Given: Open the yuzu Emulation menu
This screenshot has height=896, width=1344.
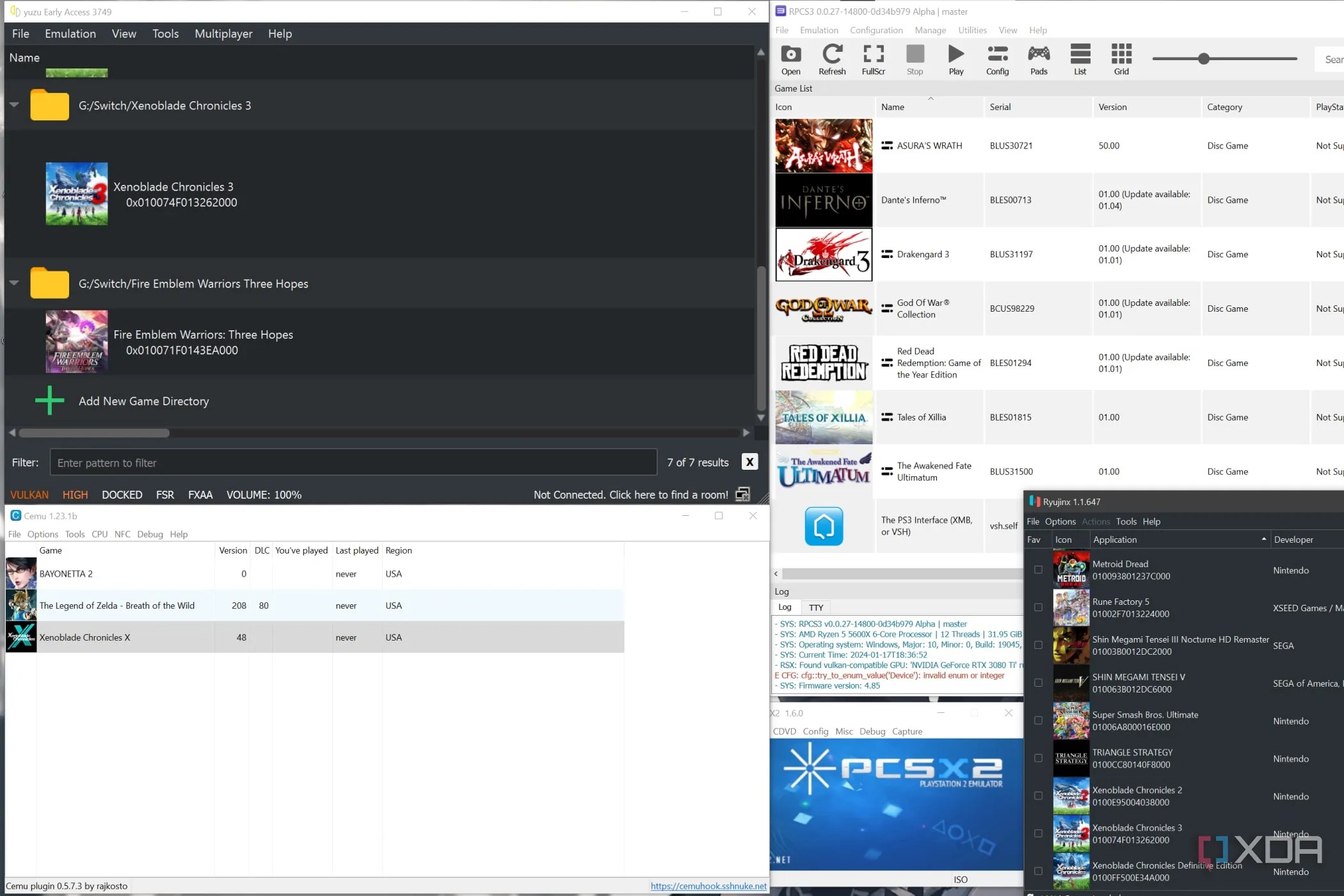Looking at the screenshot, I should point(70,34).
